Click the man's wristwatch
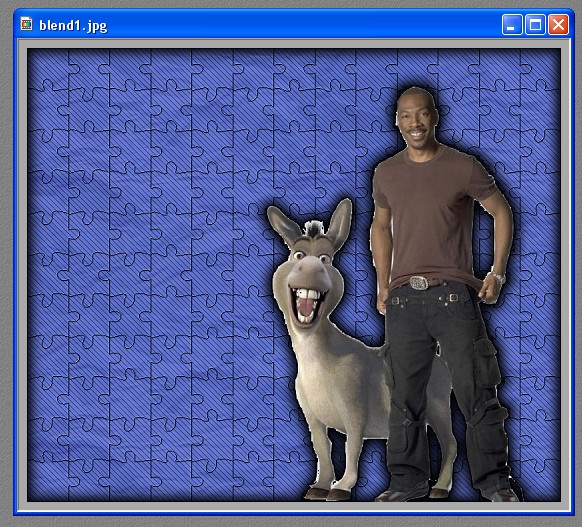 (x=498, y=276)
